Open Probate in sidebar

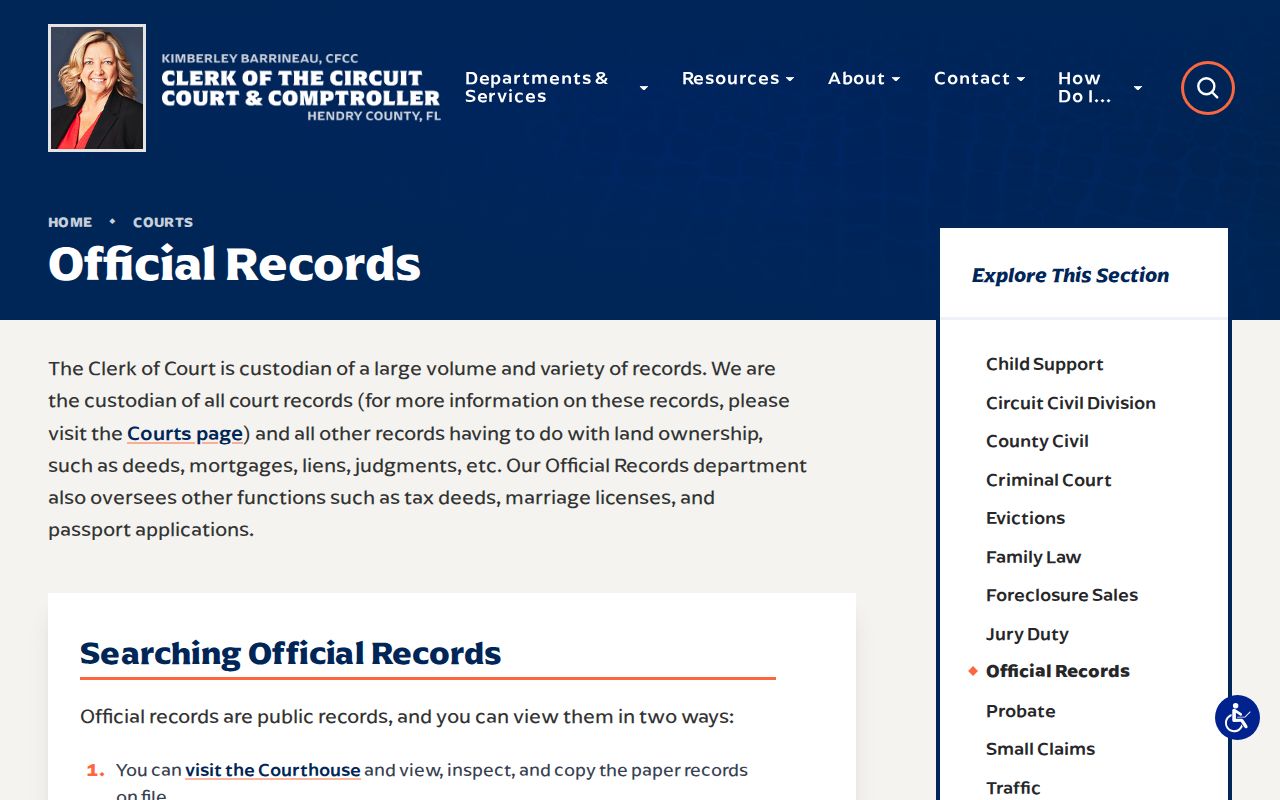[x=1021, y=711]
